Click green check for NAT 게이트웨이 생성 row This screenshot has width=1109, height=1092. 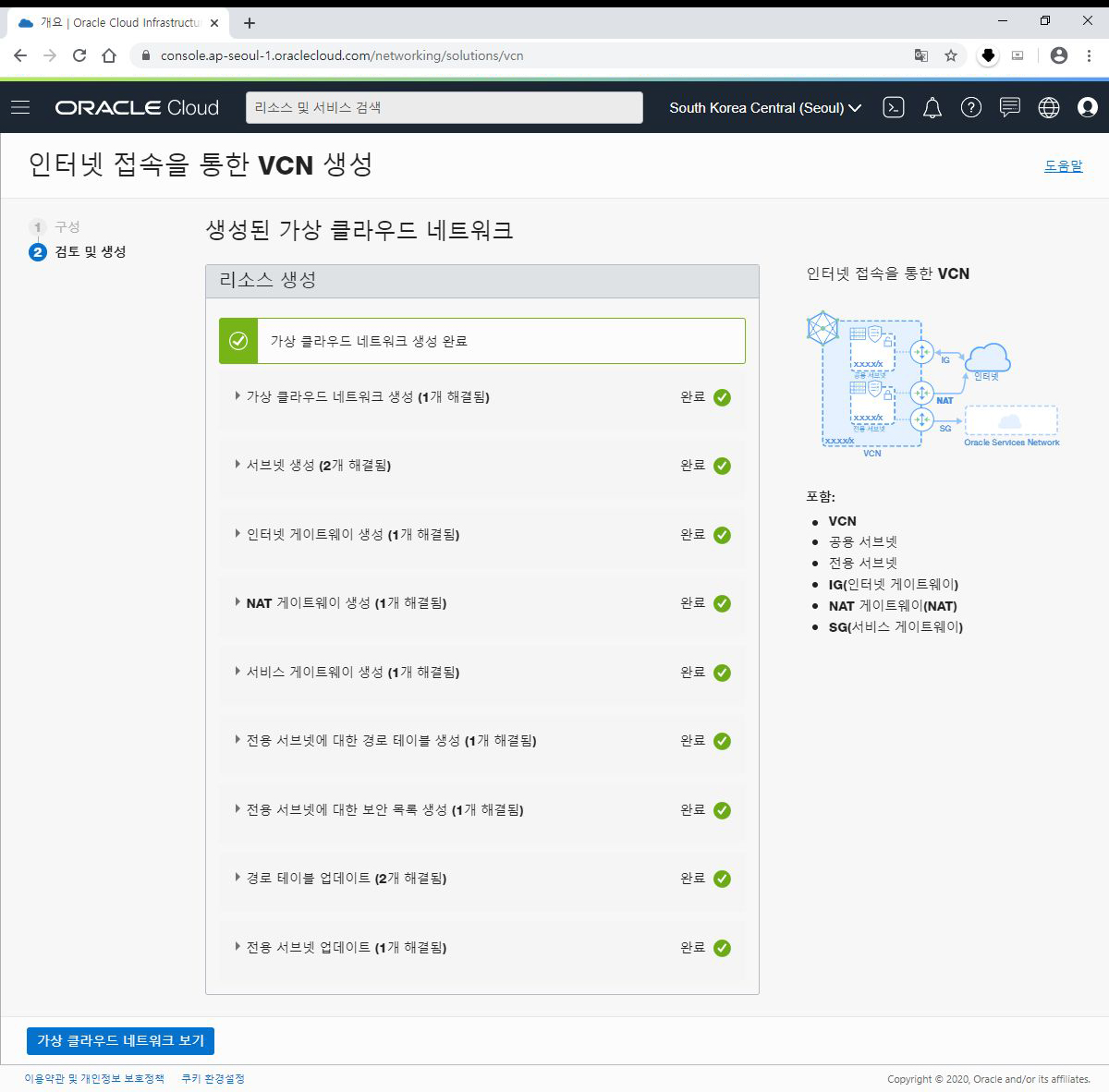point(723,603)
